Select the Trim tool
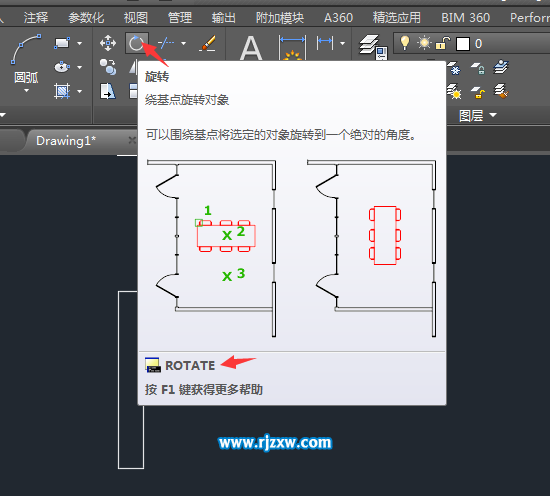550x496 pixels. tap(166, 43)
